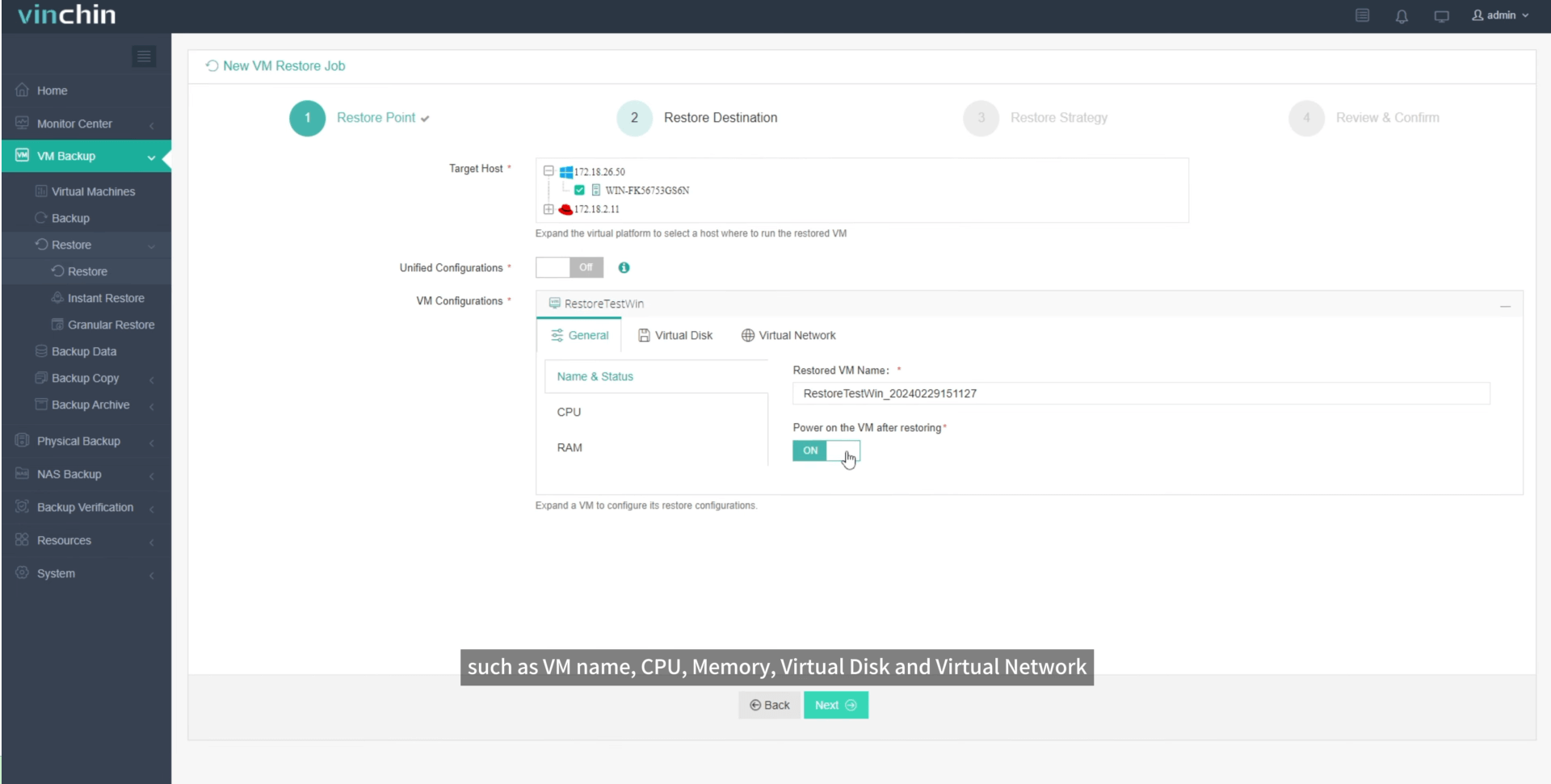The height and width of the screenshot is (784, 1551).
Task: Click step 2 Restore Destination circle
Action: click(x=634, y=118)
